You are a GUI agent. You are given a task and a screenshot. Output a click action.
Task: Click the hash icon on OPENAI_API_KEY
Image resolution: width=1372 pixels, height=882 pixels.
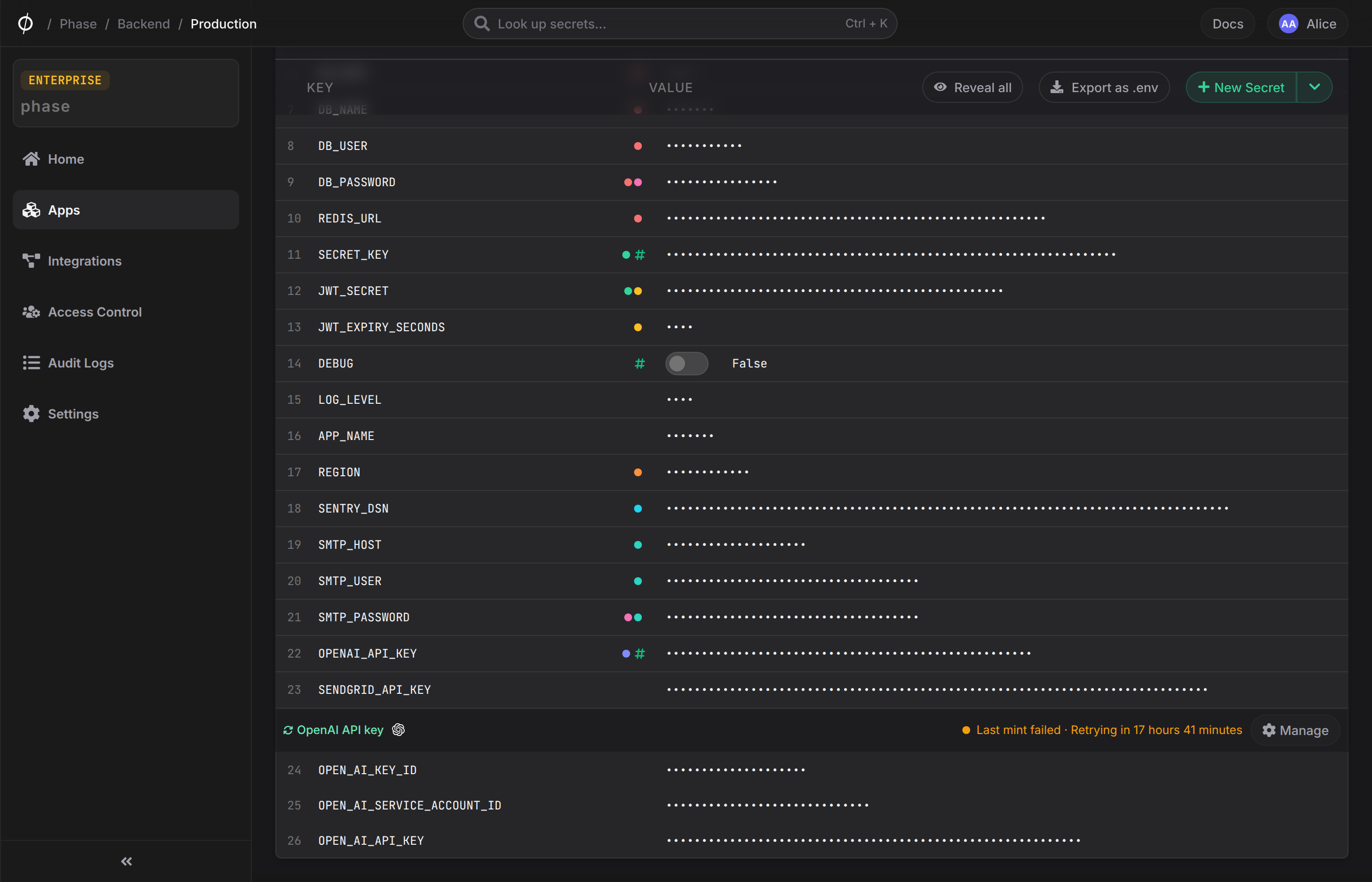pos(639,653)
